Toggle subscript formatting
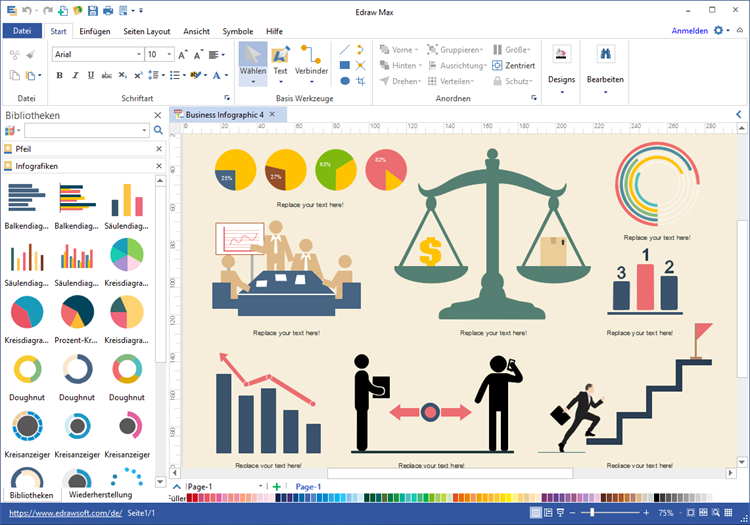This screenshot has height=525, width=750. 122,75
